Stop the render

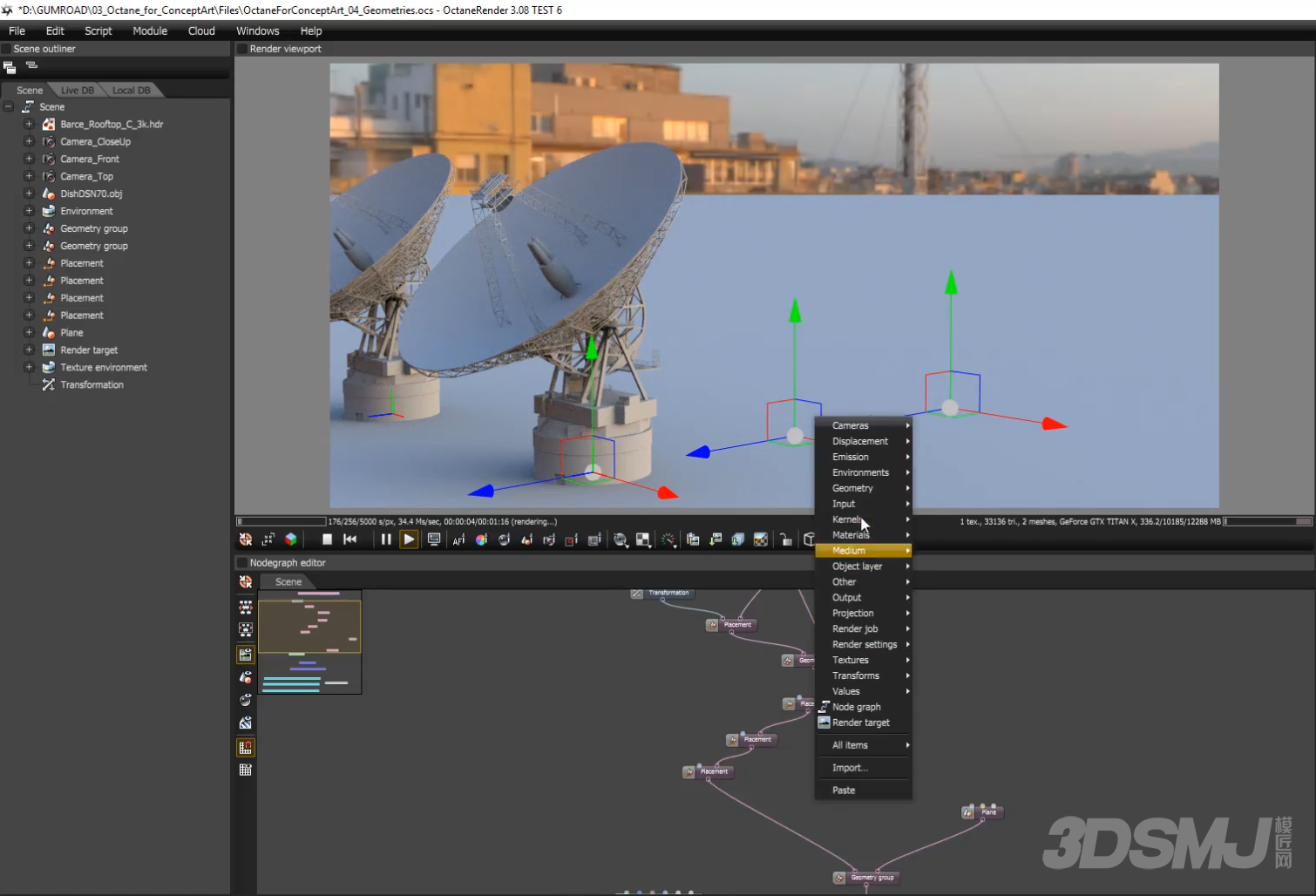(327, 540)
